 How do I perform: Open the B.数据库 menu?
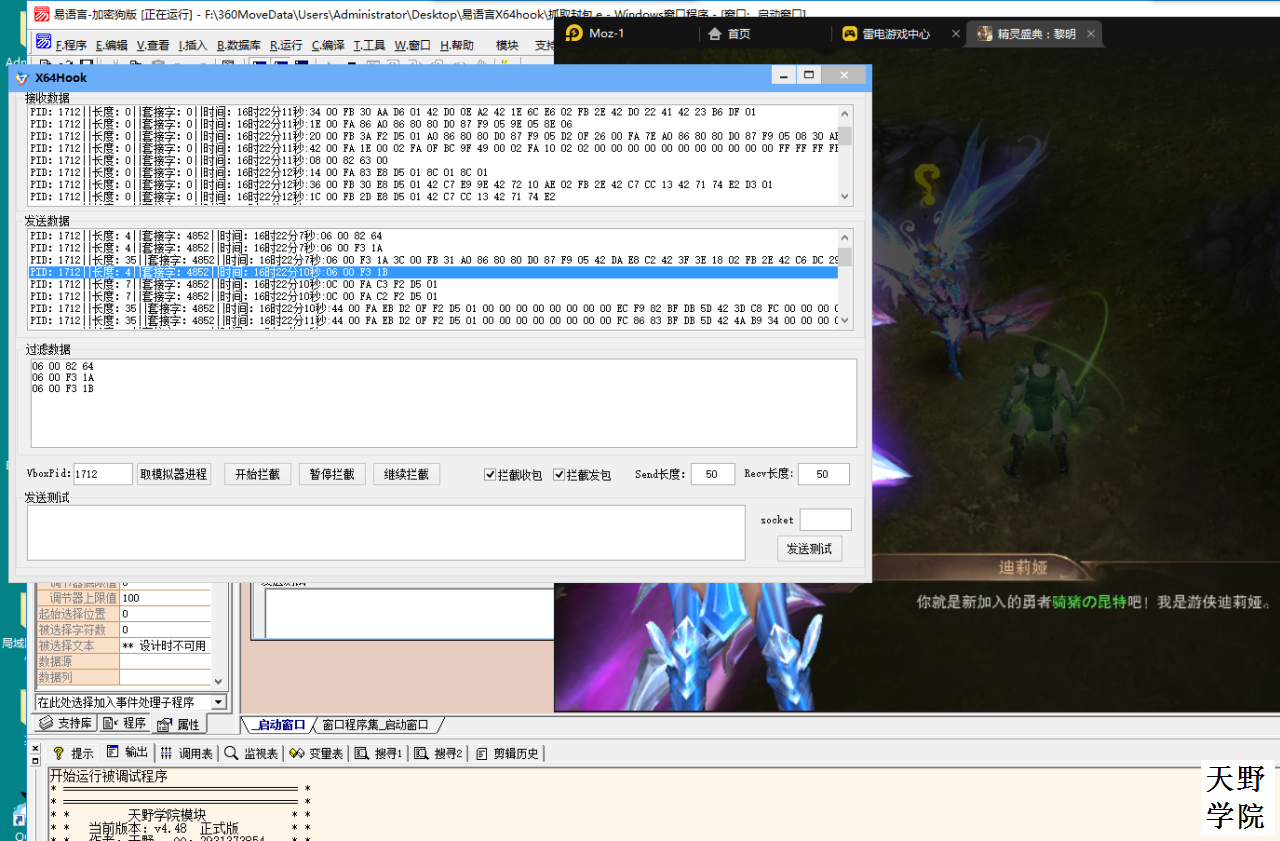click(238, 45)
